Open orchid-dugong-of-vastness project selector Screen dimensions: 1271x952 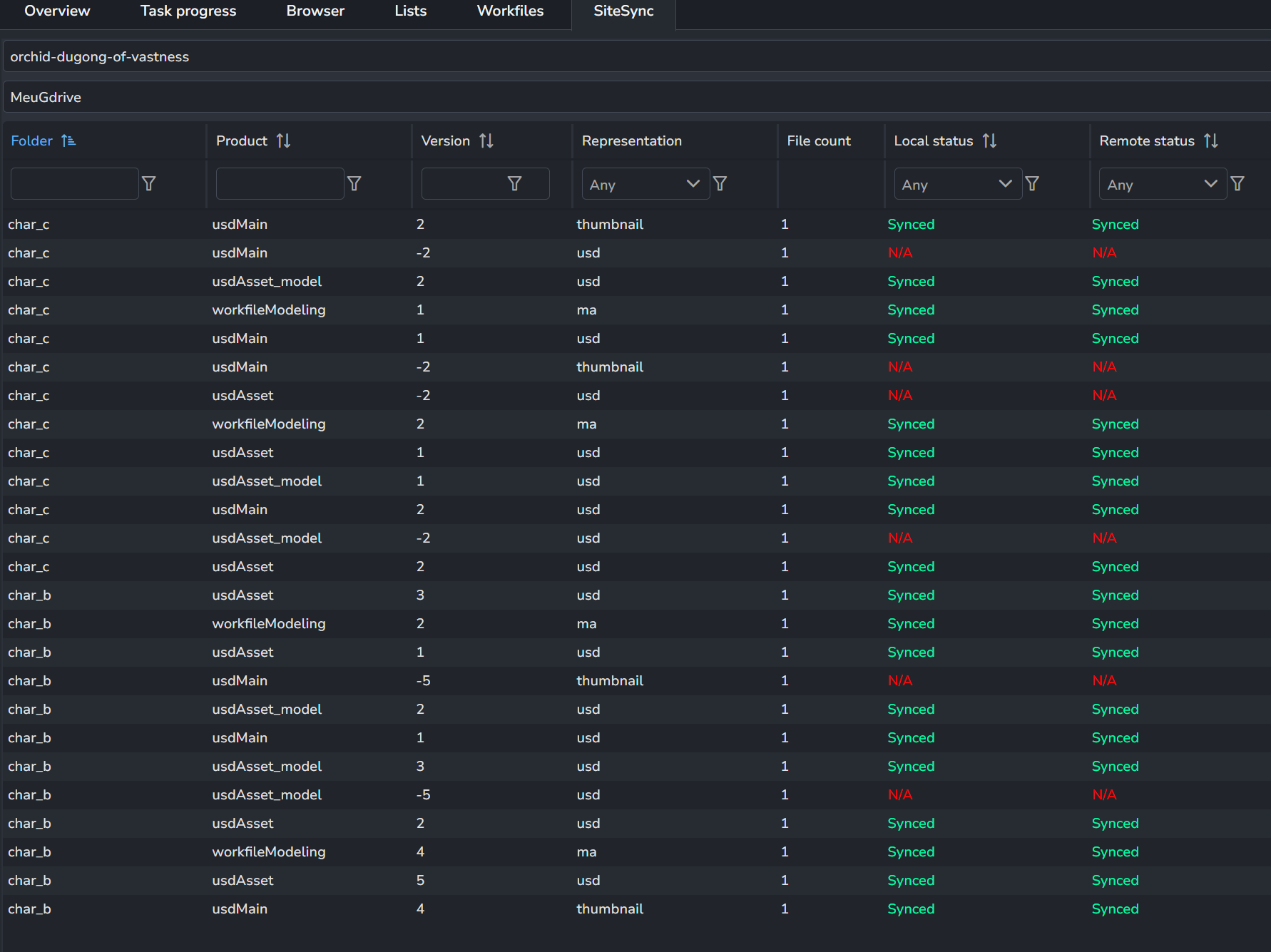637,56
